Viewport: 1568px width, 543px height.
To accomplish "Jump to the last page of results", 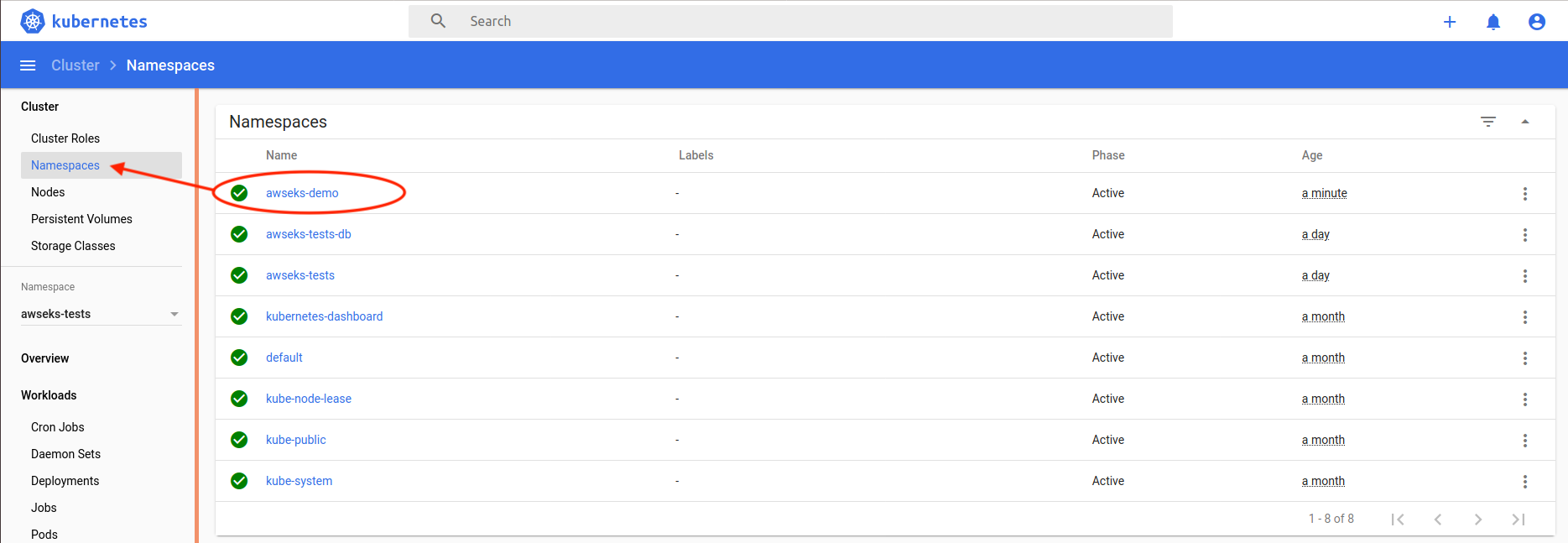I will [1519, 520].
